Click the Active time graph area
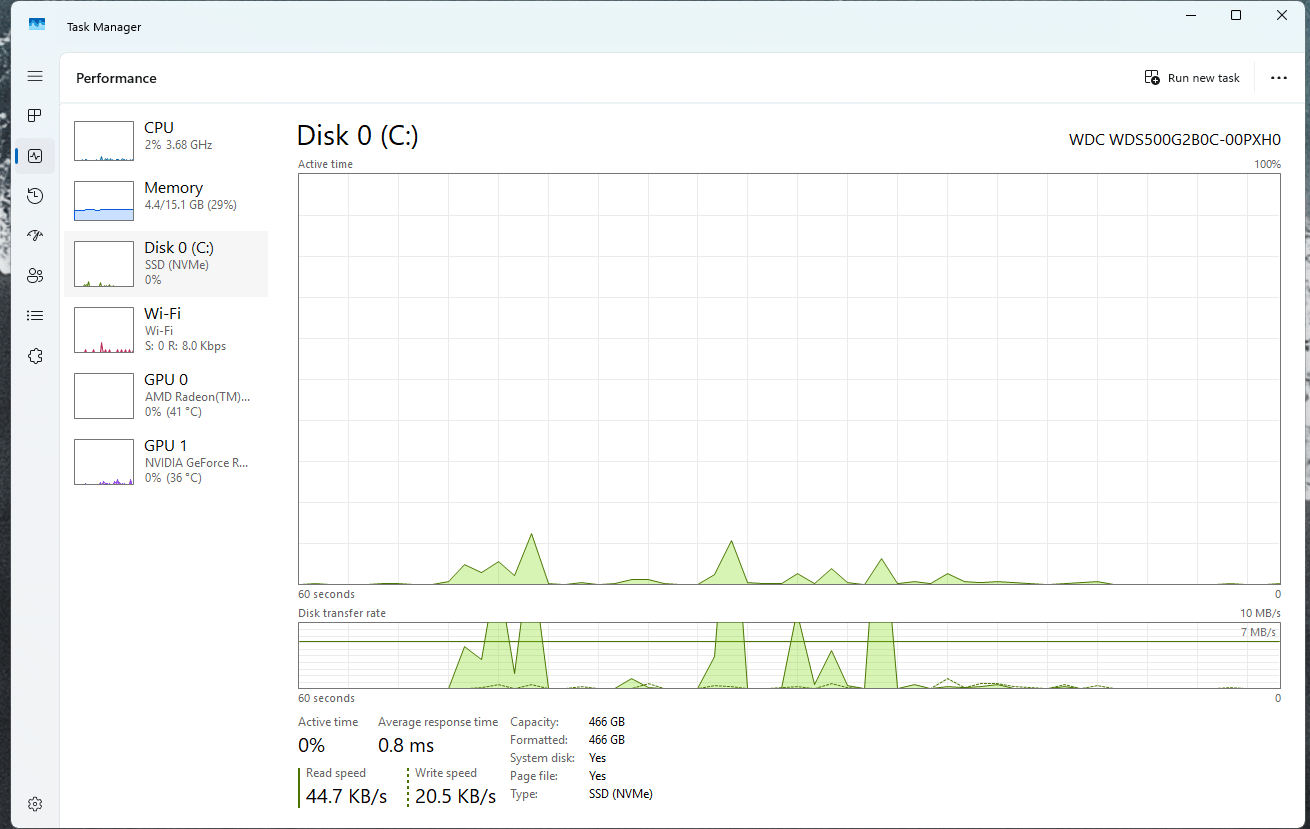This screenshot has height=829, width=1310. 789,379
